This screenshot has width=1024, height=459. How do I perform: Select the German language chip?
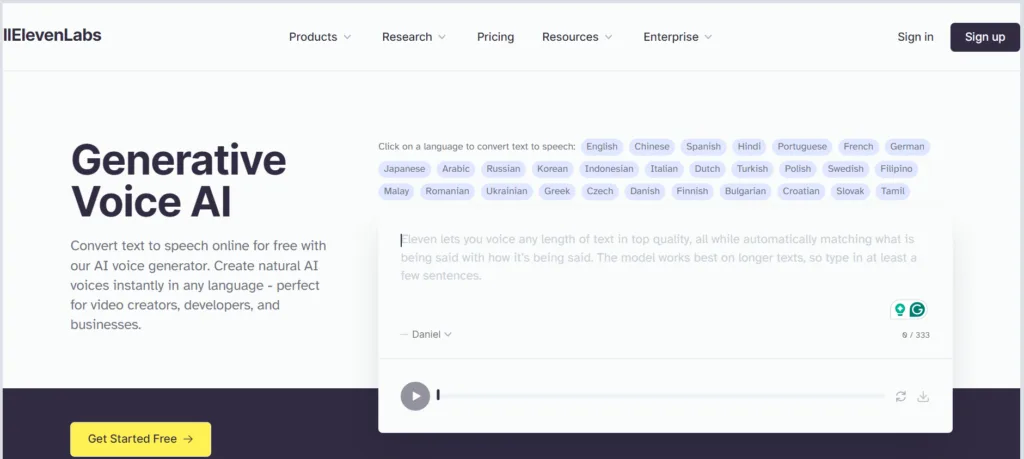907,147
